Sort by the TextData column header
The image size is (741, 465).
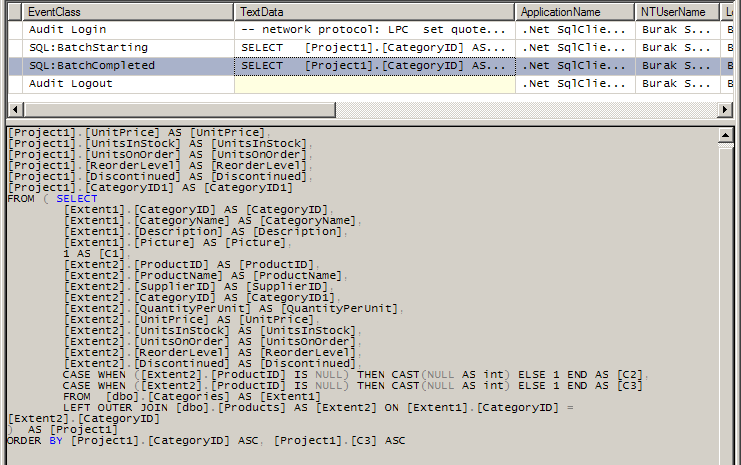(x=374, y=12)
